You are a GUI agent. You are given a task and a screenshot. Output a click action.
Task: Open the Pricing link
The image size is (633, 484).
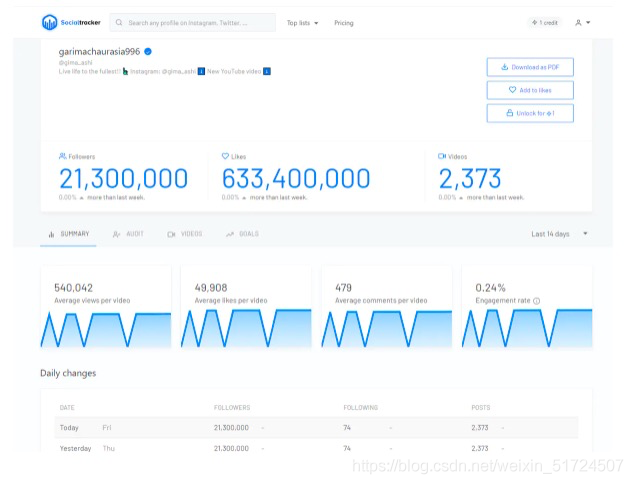pos(344,23)
